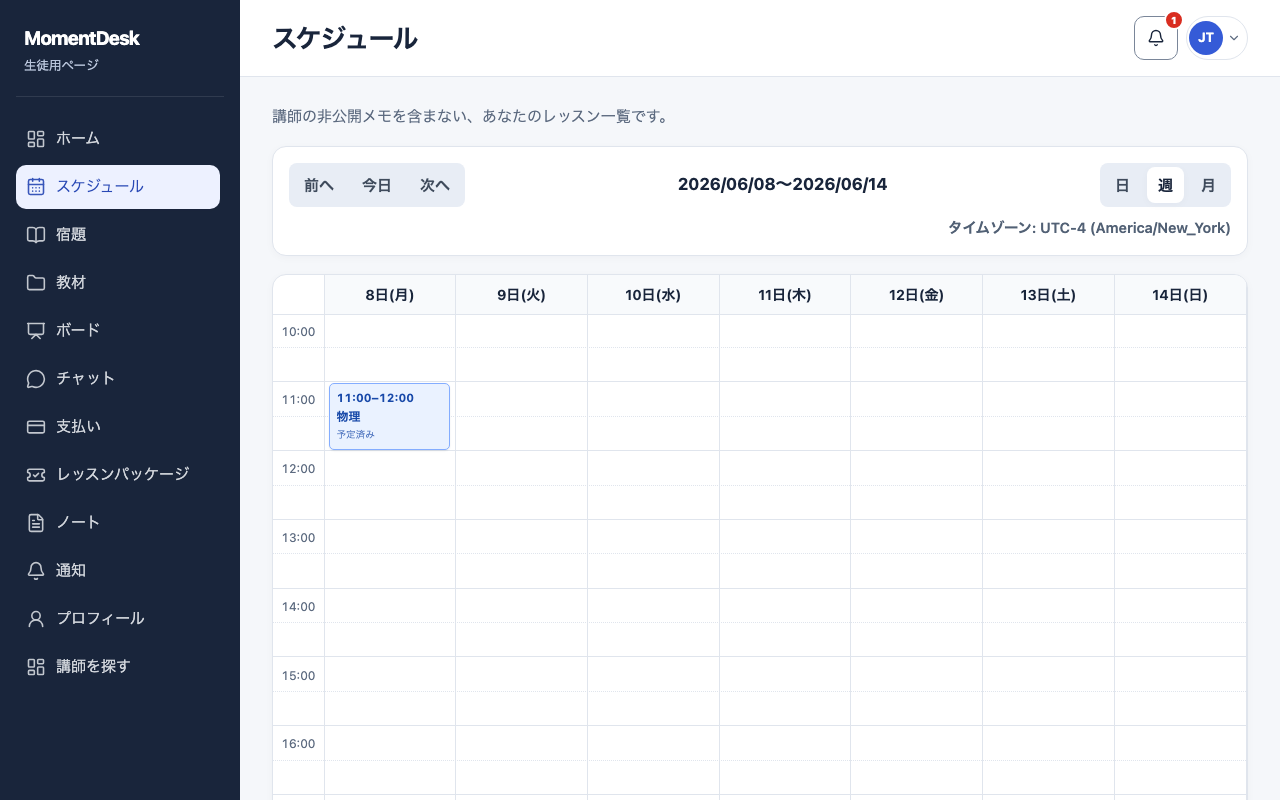Click the calendar icon beside スケジュール
This screenshot has height=800, width=1280.
click(36, 187)
